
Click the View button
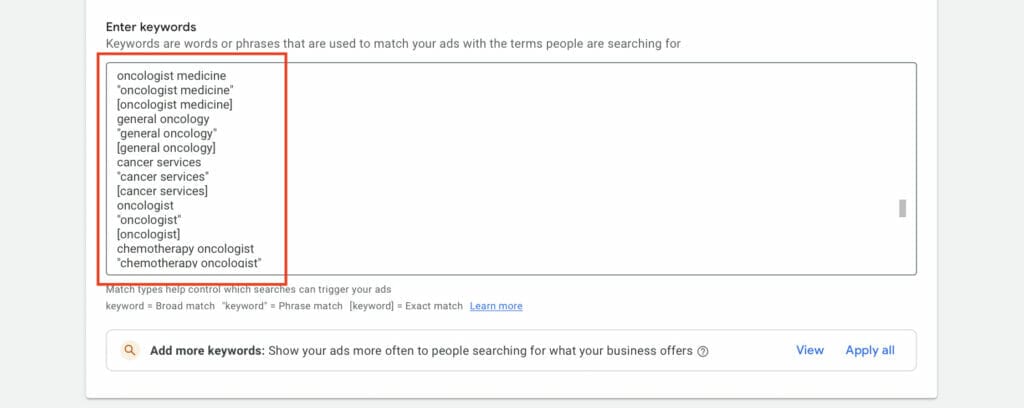click(810, 351)
